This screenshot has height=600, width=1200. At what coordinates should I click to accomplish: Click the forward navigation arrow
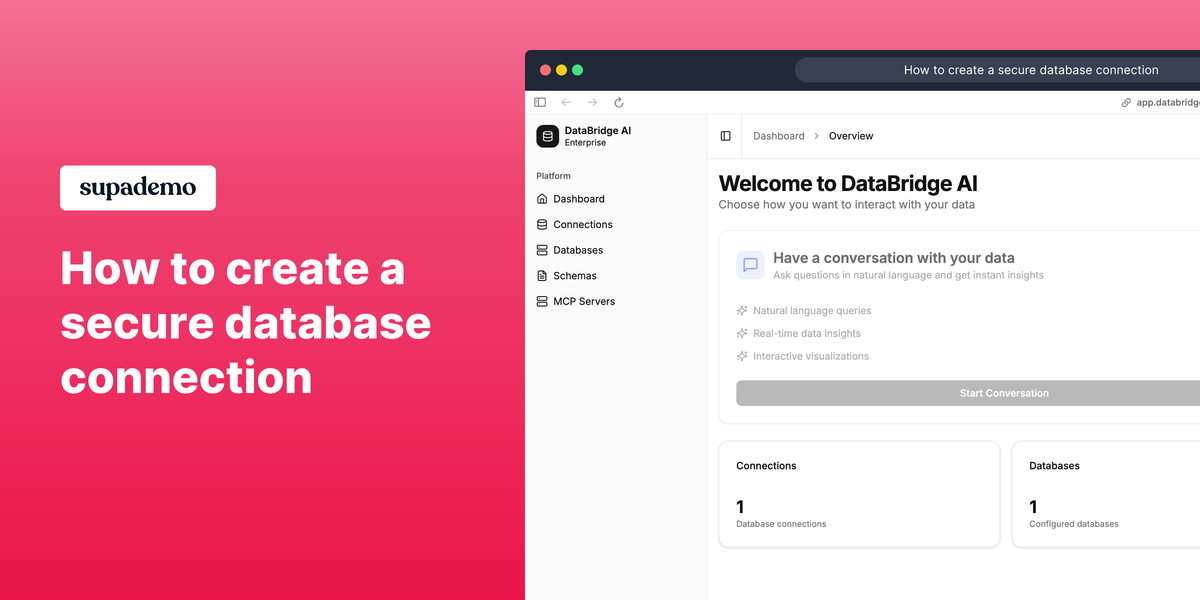pos(592,101)
